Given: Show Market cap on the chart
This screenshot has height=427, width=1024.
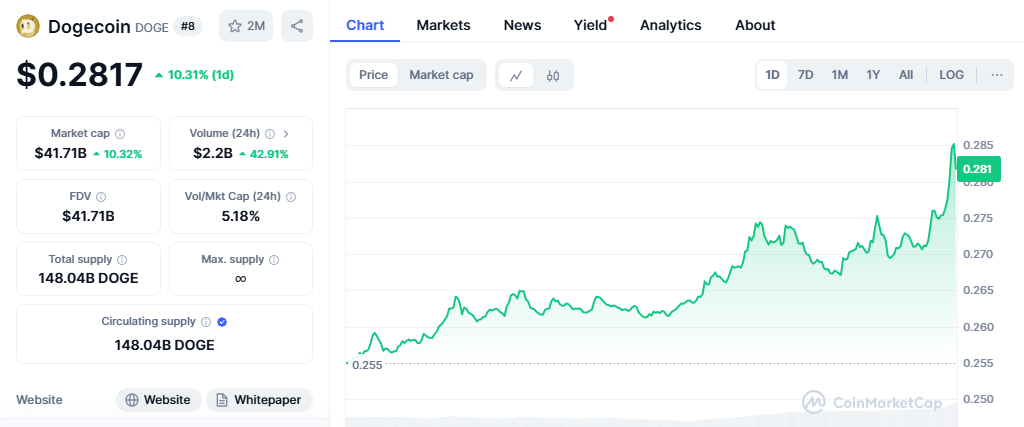Looking at the screenshot, I should coord(441,75).
